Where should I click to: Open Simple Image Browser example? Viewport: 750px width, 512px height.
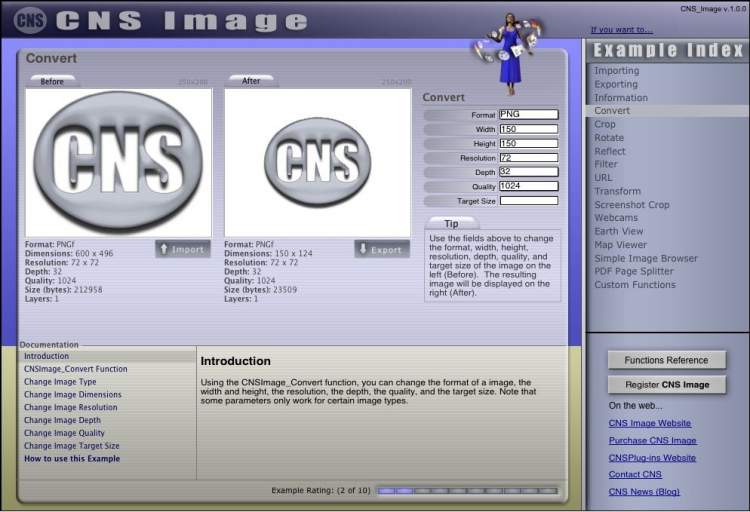[x=646, y=258]
